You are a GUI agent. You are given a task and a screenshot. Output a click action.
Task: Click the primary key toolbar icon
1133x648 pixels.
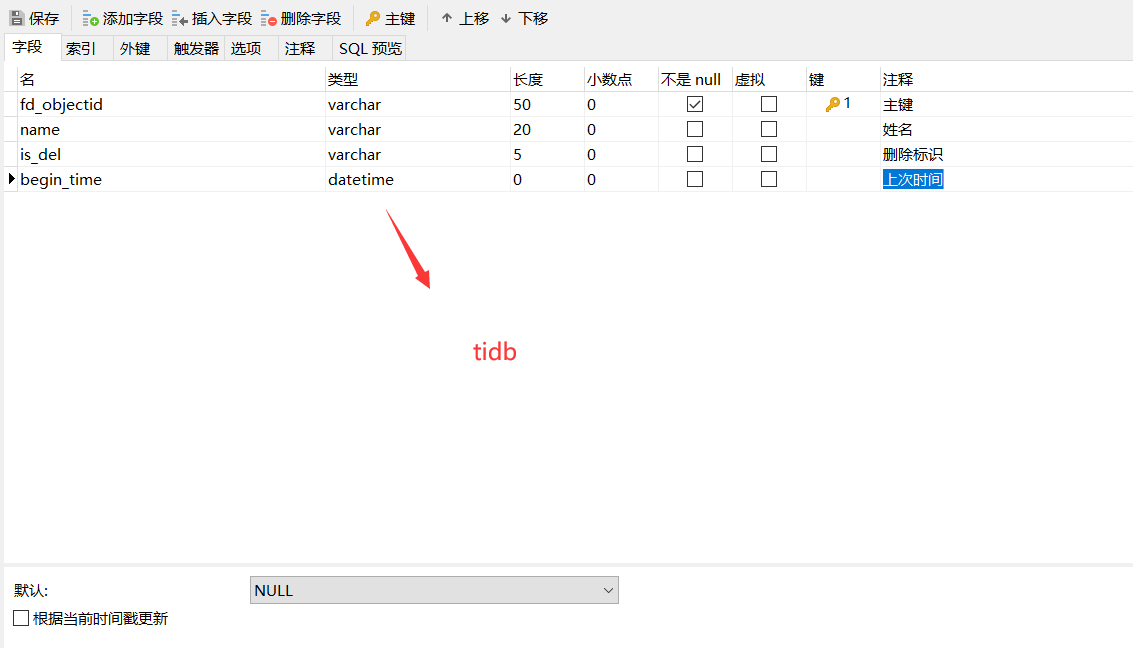pos(373,18)
